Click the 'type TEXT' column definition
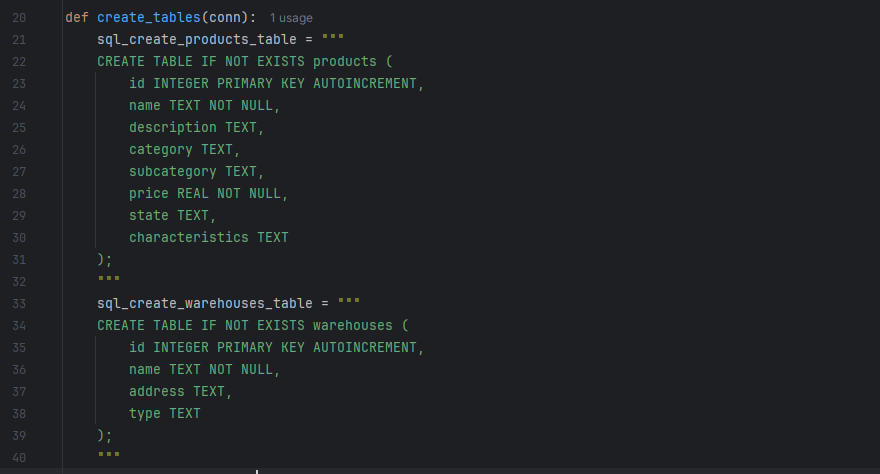This screenshot has width=880, height=474. click(x=164, y=413)
